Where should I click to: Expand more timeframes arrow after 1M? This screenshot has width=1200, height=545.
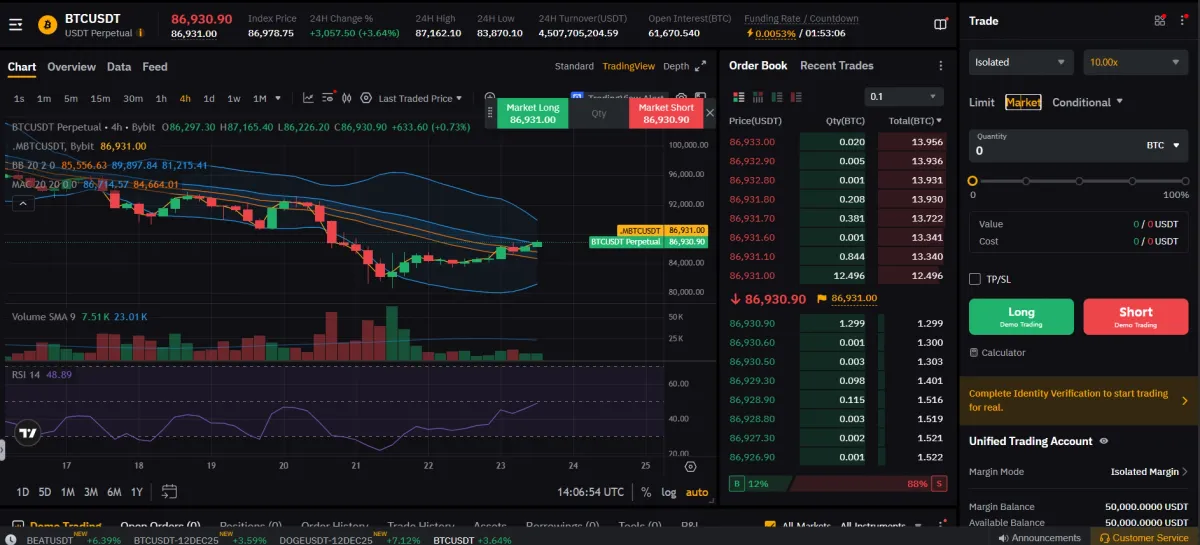coord(276,98)
